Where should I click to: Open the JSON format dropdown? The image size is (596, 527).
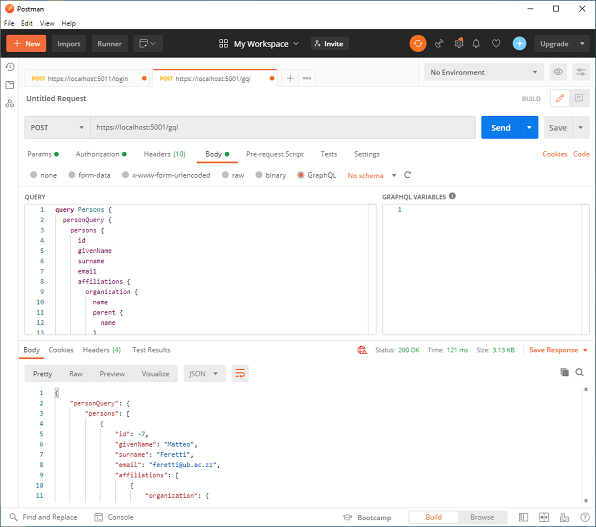pyautogui.click(x=204, y=373)
